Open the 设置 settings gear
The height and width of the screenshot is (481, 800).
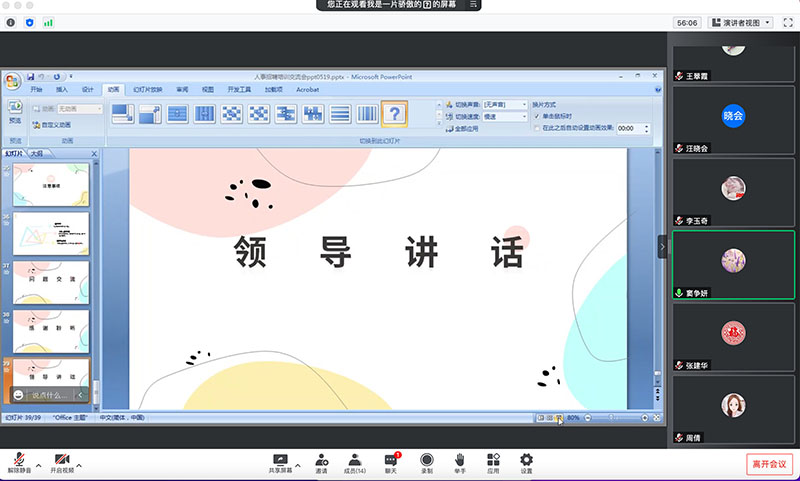526,459
